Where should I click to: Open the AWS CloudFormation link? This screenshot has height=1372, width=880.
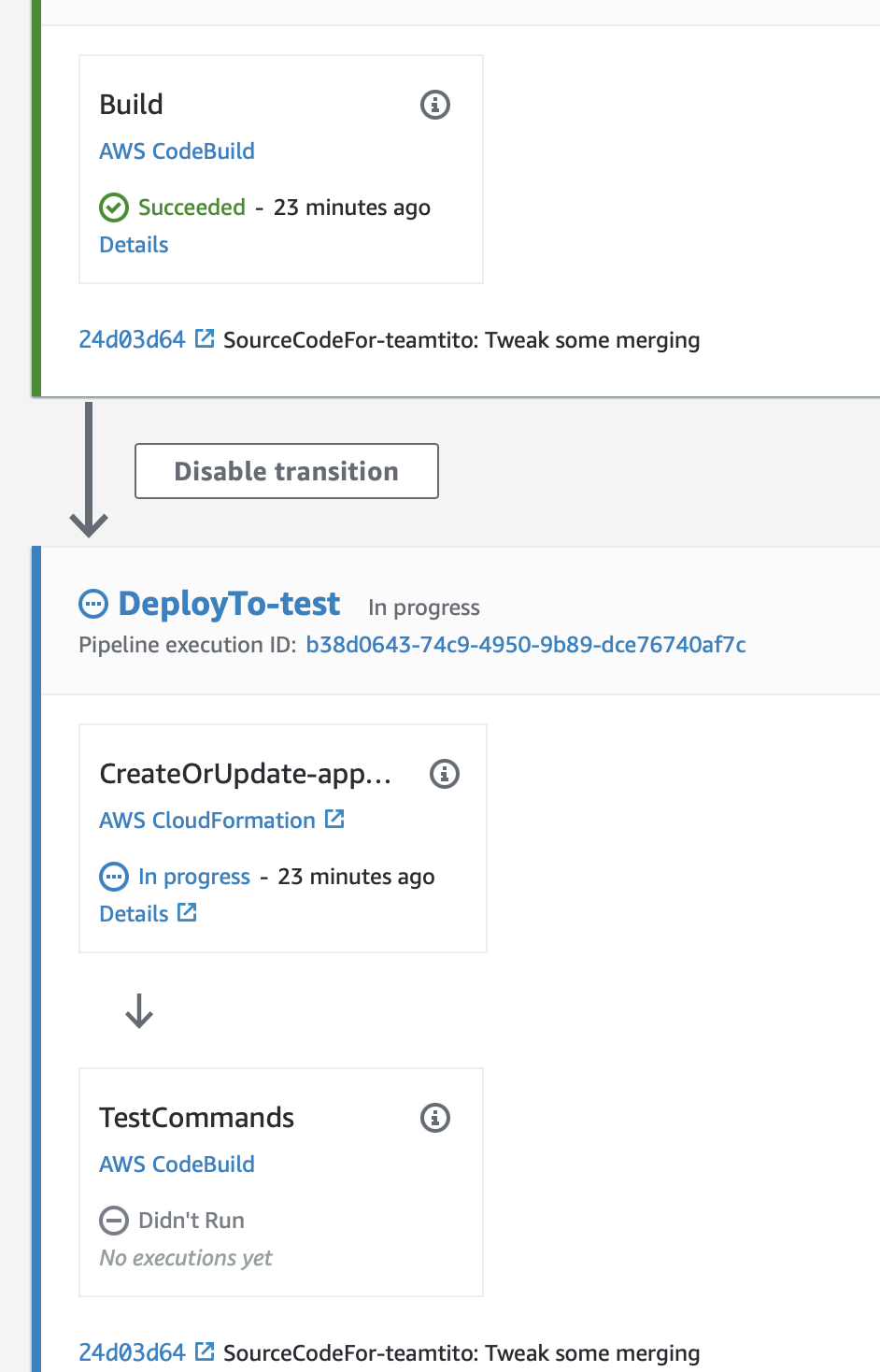(x=206, y=820)
